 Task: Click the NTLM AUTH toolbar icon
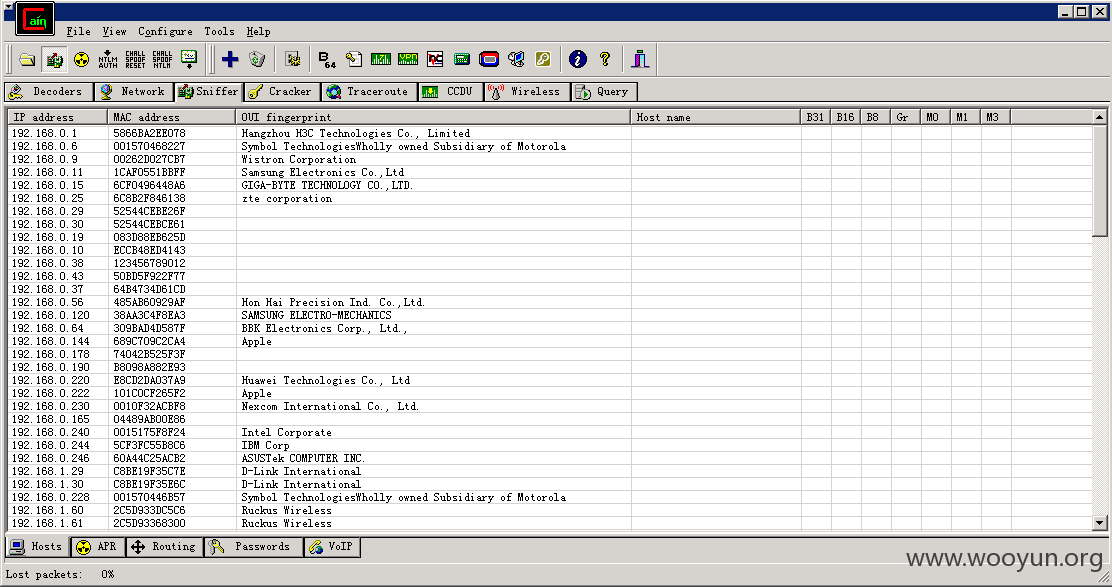coord(108,60)
